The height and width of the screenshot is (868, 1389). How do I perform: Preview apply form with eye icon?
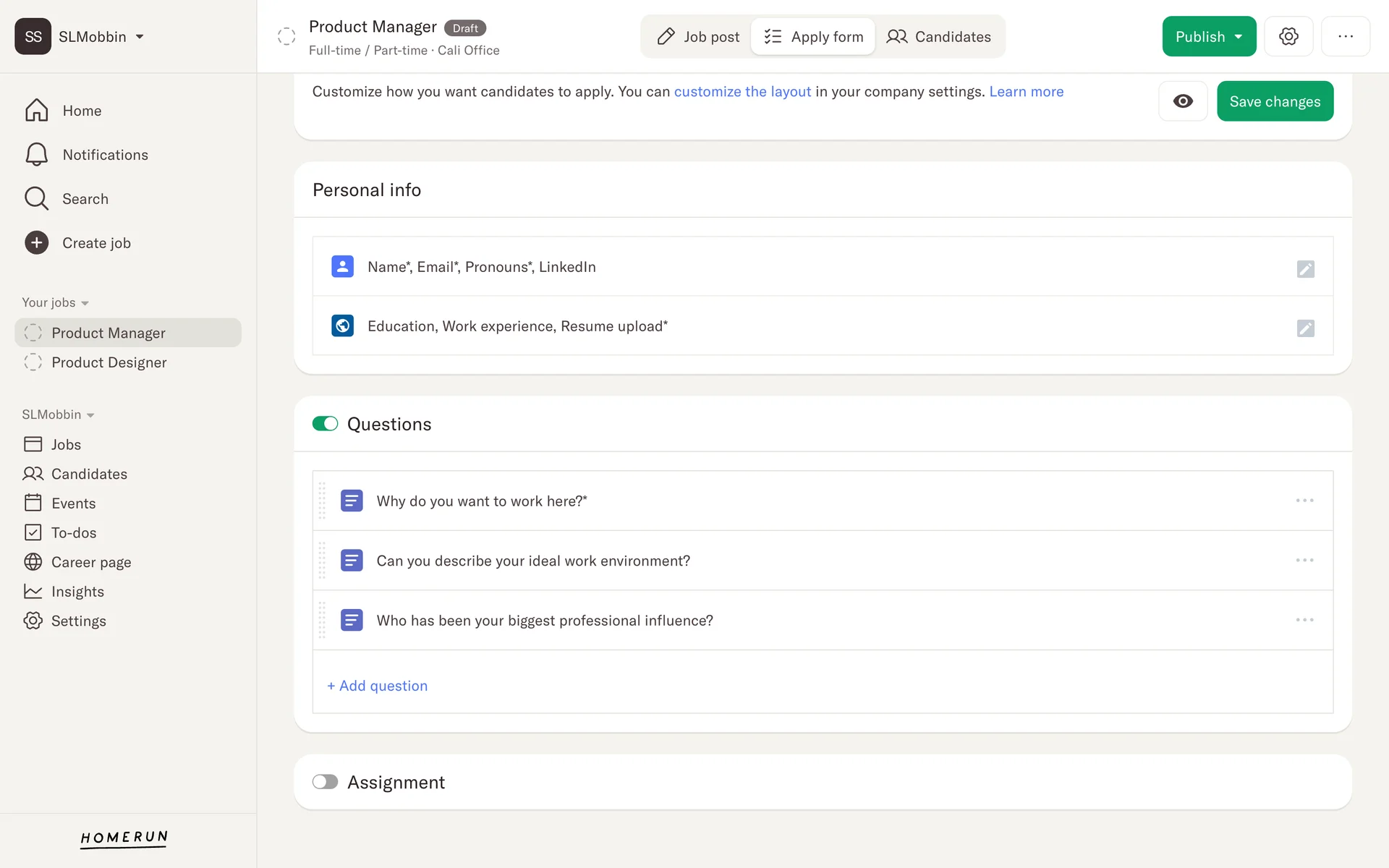pyautogui.click(x=1183, y=101)
